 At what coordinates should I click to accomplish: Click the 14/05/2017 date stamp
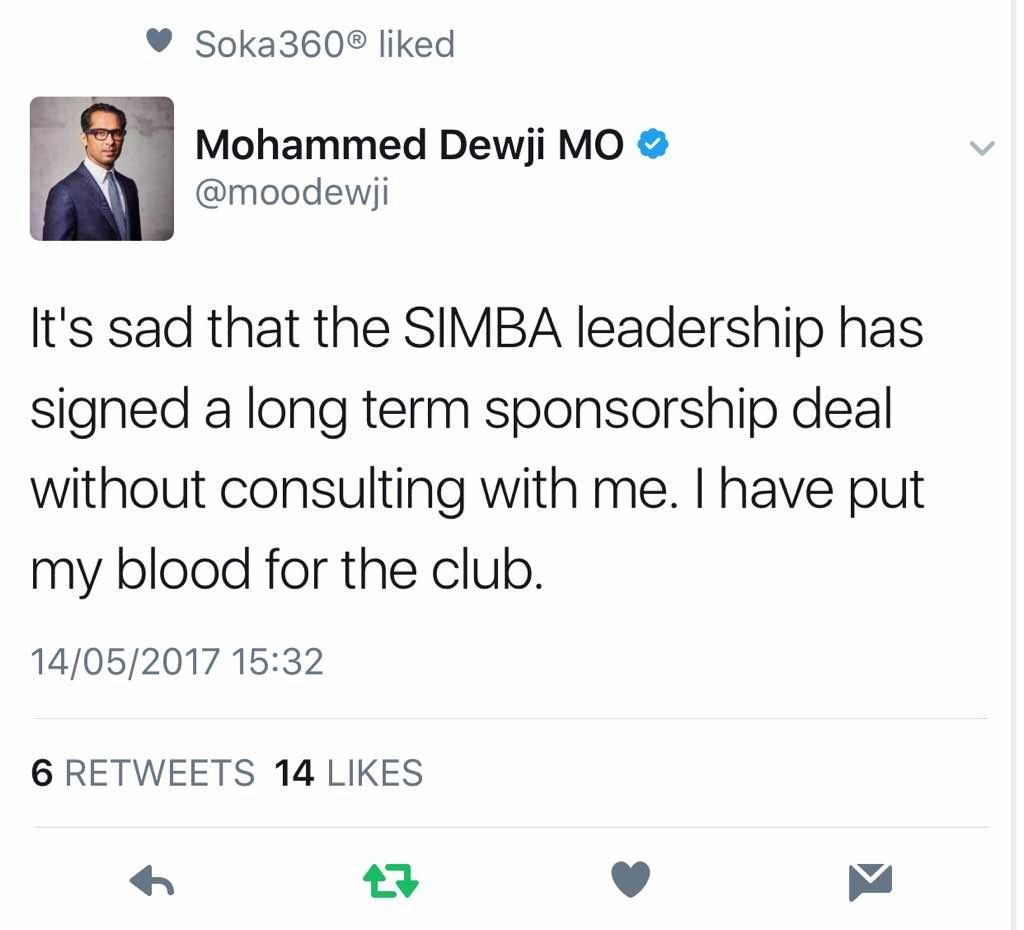[x=124, y=661]
